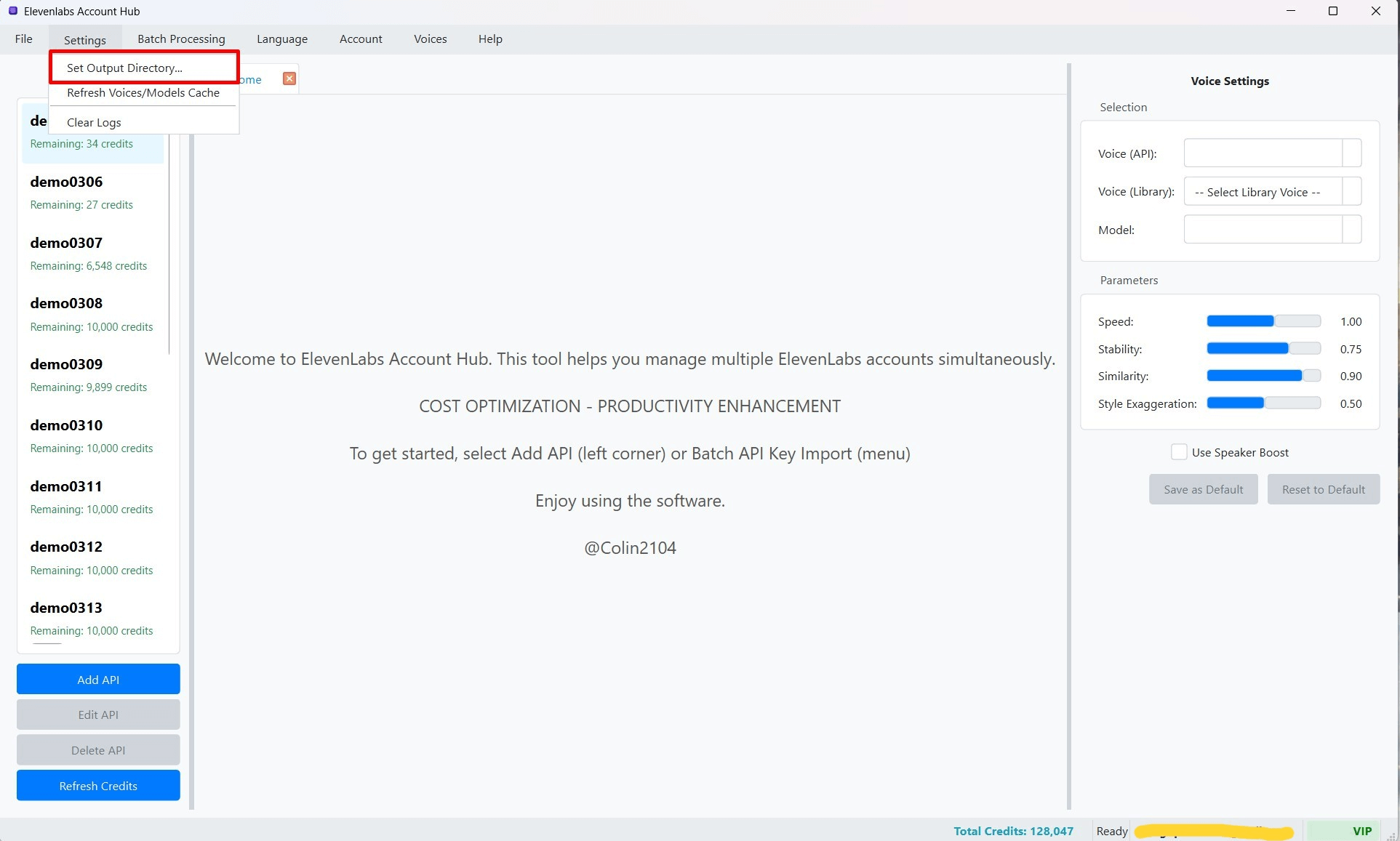Adjust the Speed slider
Viewport: 1400px width, 841px height.
point(1264,321)
